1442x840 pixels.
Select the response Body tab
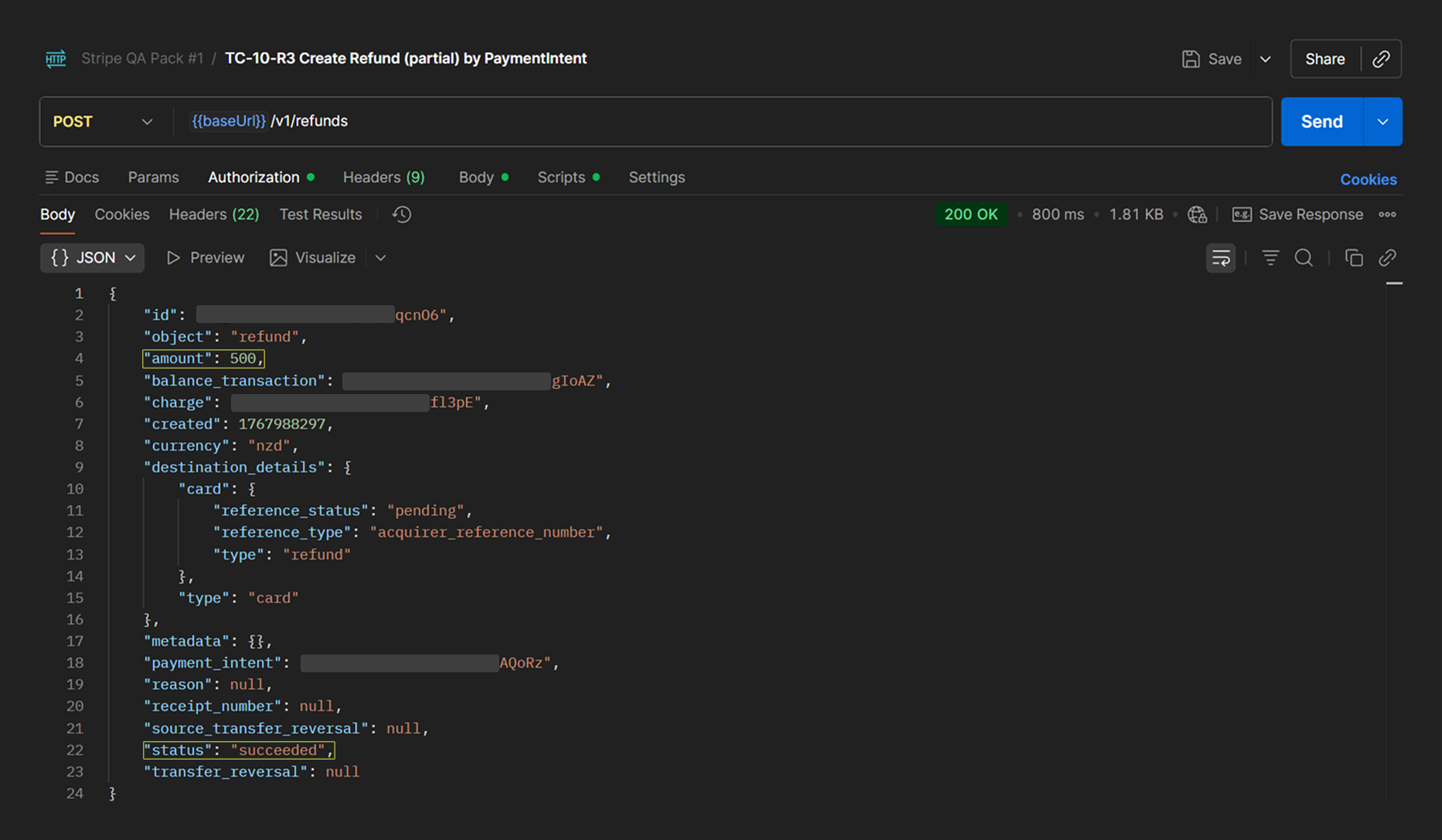coord(57,214)
